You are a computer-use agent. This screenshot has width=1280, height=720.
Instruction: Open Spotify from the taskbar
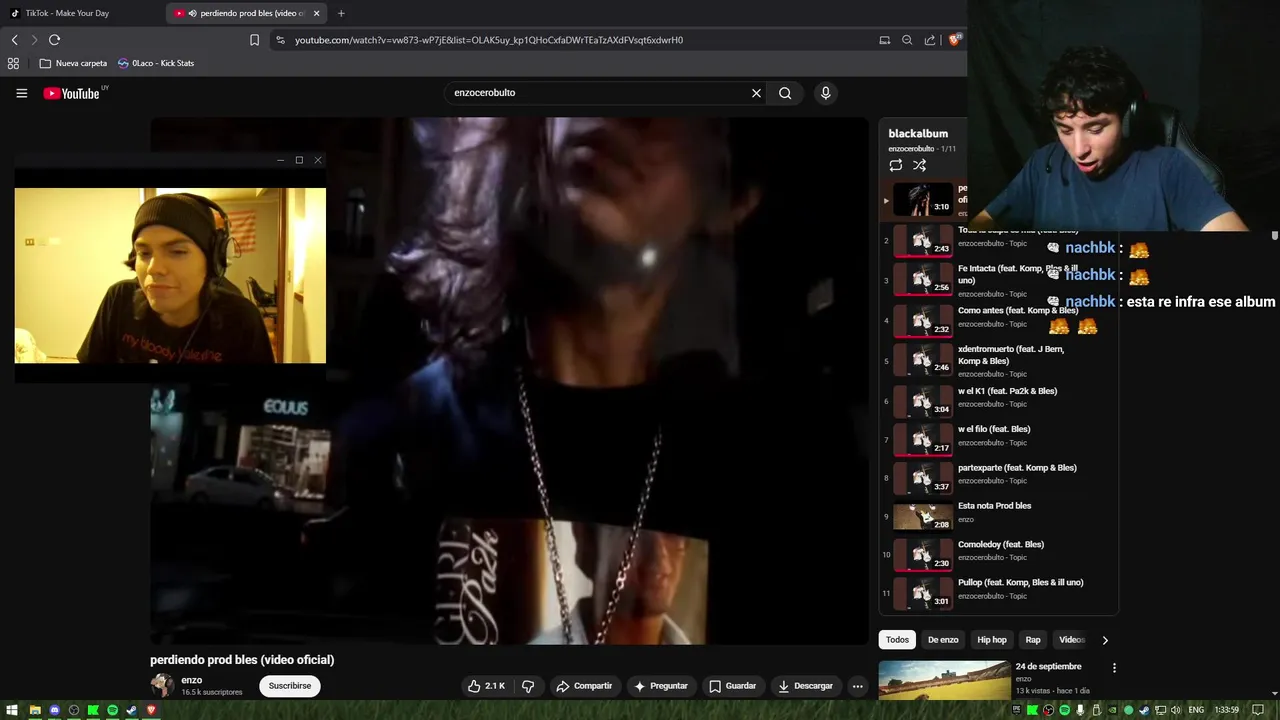(x=112, y=710)
